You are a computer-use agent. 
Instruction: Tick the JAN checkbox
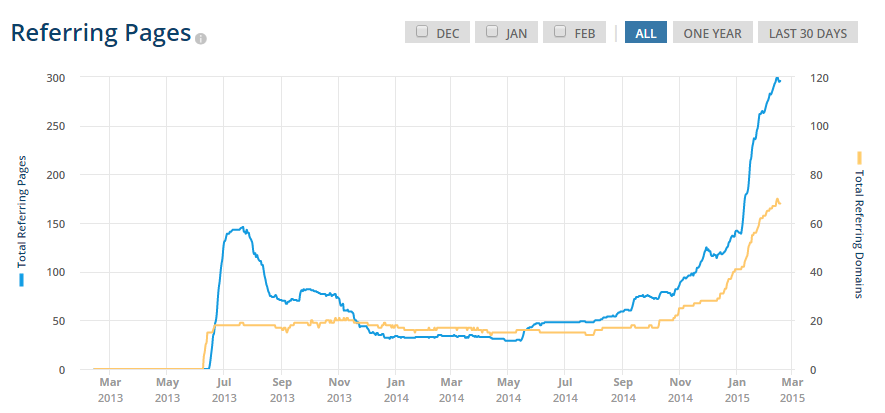(492, 31)
